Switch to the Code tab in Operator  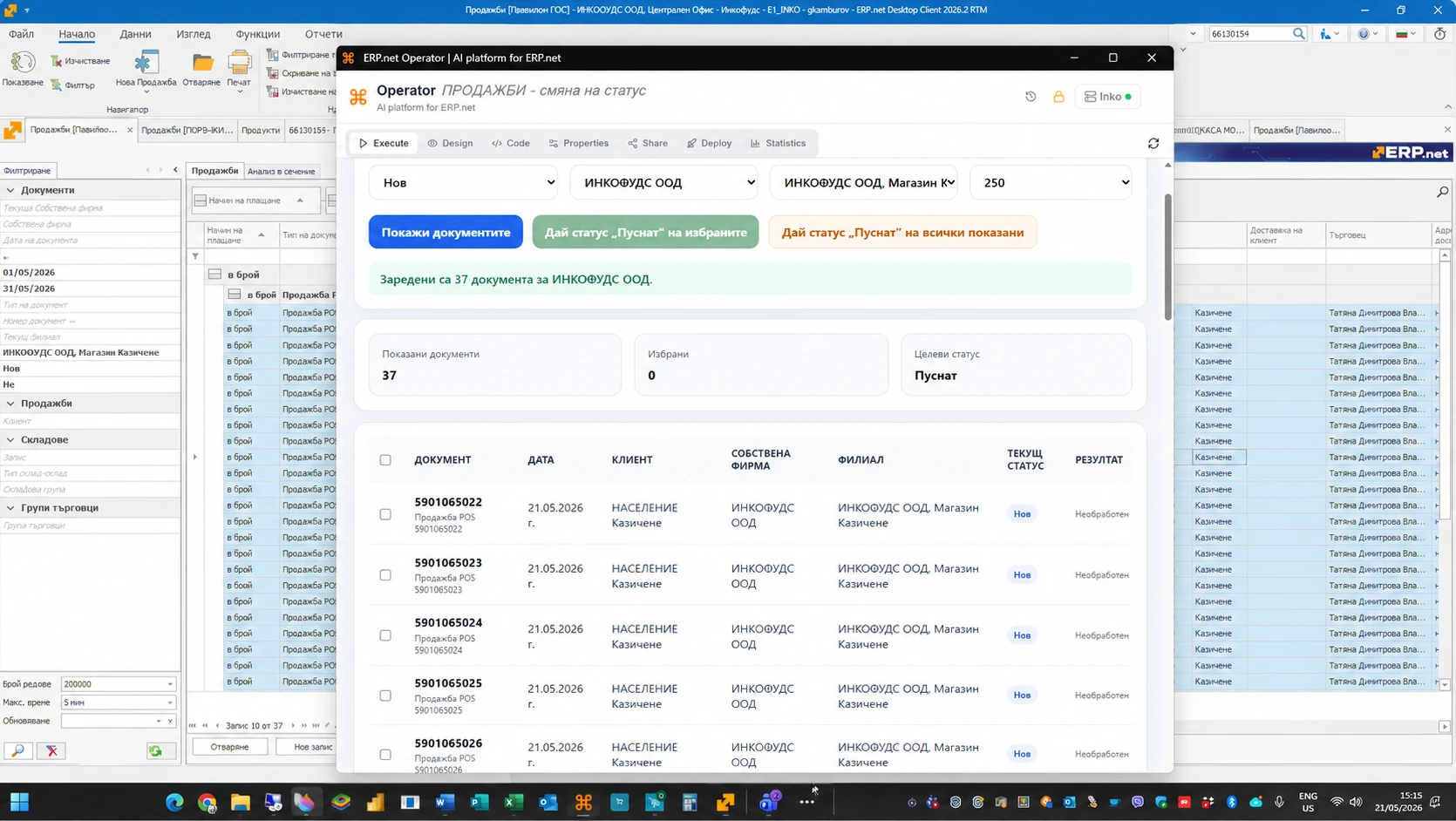(x=511, y=144)
